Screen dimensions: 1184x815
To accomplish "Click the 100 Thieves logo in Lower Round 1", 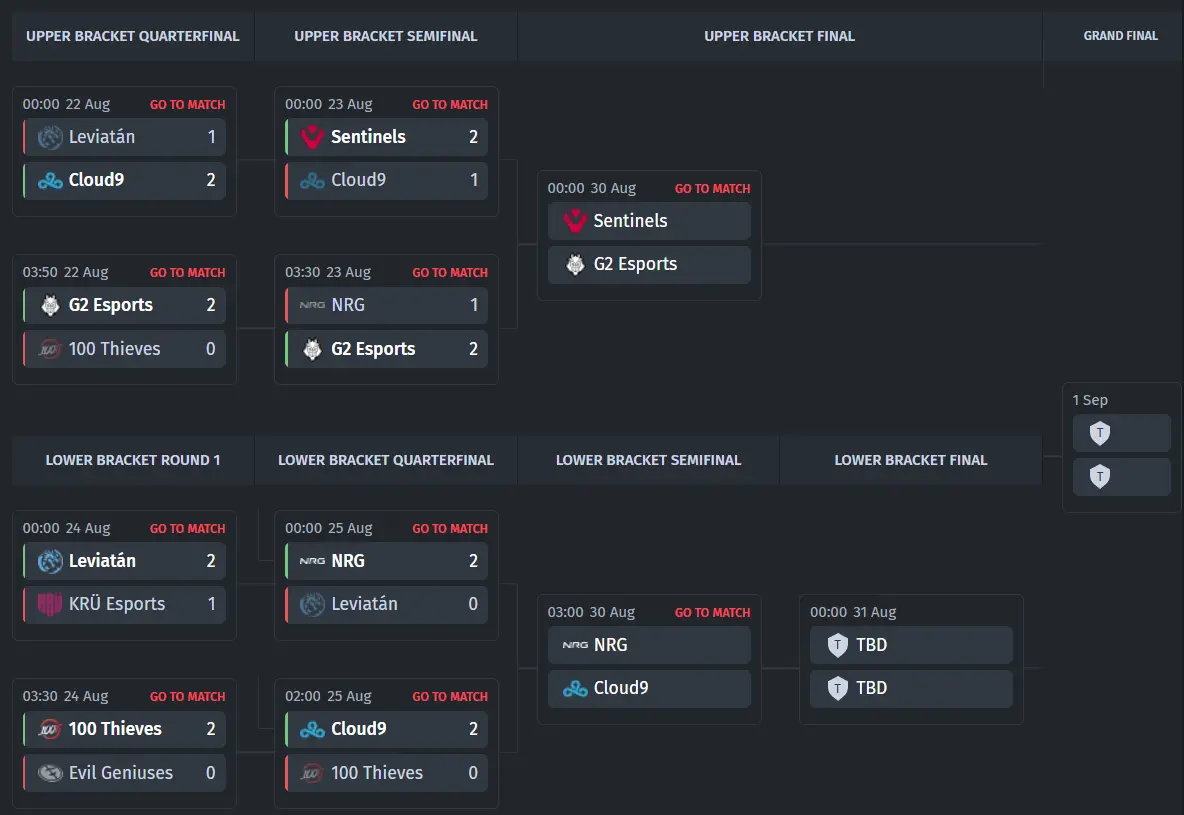I will point(50,729).
